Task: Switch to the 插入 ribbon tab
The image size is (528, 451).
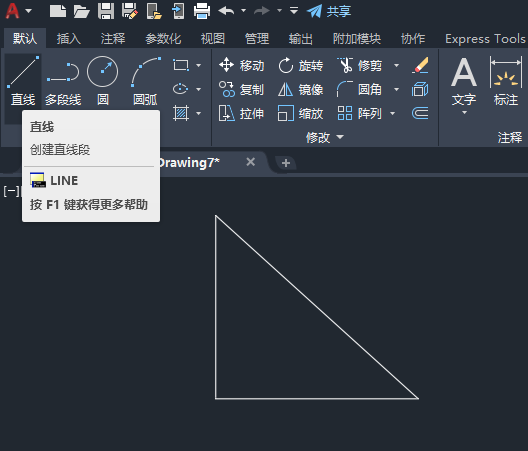Action: point(69,39)
